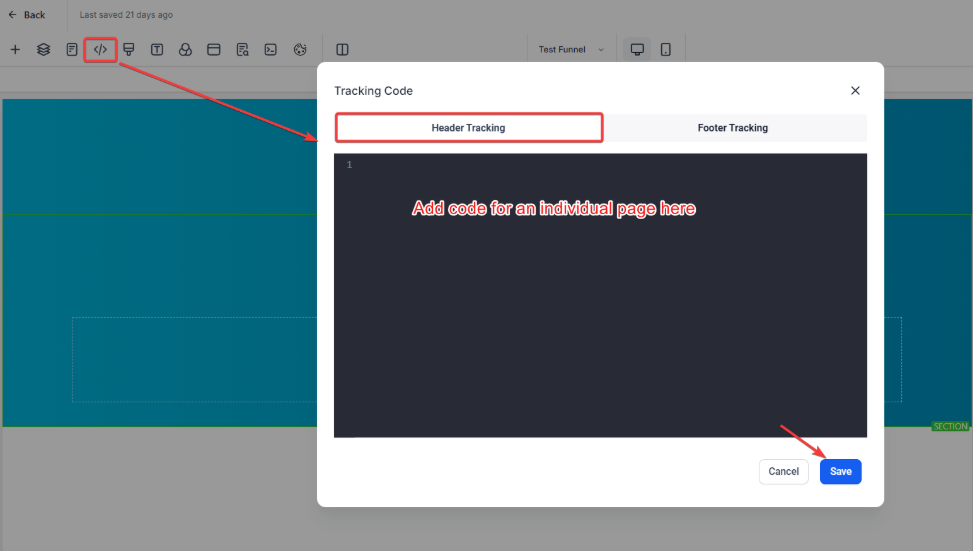The width and height of the screenshot is (973, 551).
Task: Click the green SECTION label
Action: (x=950, y=427)
